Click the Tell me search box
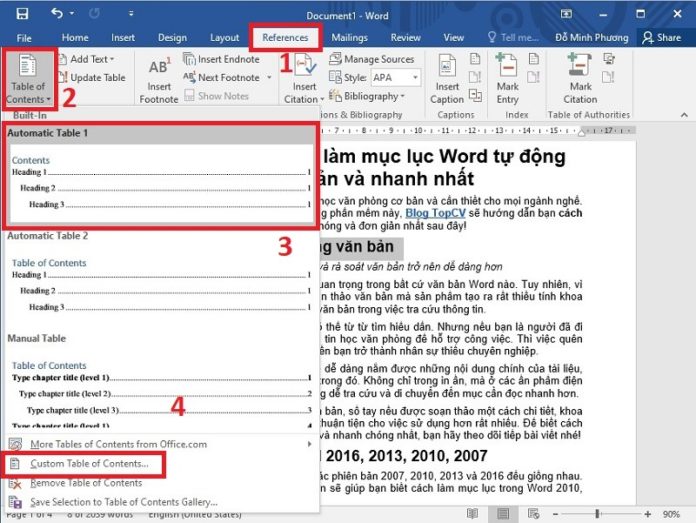The height and width of the screenshot is (523, 696). click(x=513, y=38)
